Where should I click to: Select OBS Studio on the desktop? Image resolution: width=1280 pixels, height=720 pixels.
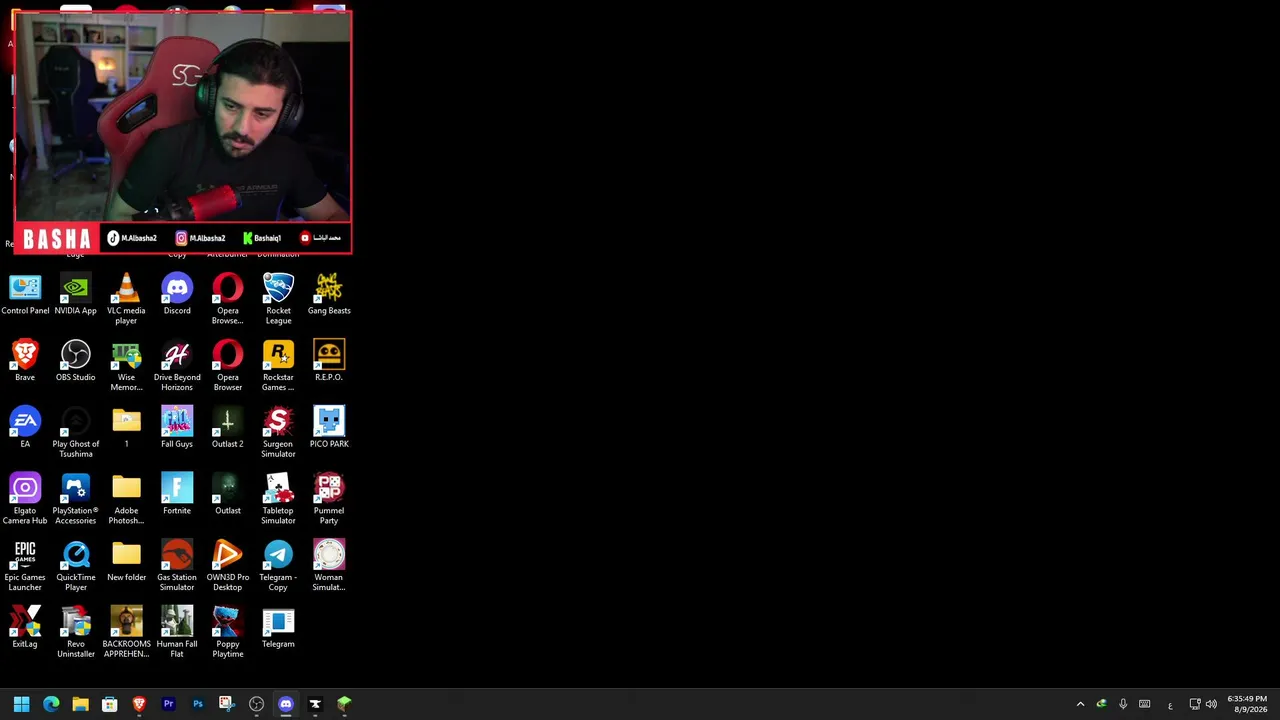[75, 361]
